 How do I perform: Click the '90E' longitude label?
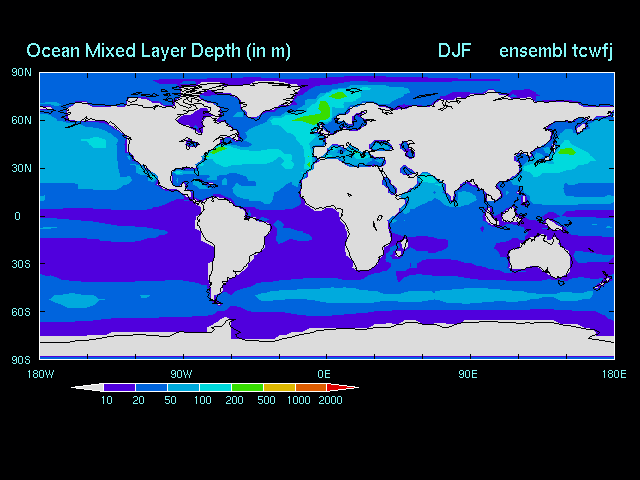468,374
